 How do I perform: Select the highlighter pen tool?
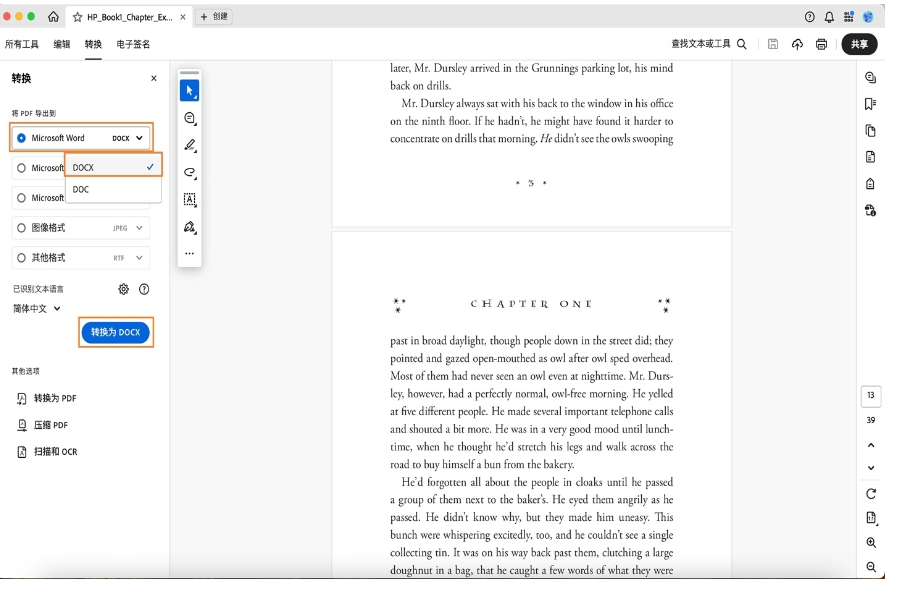click(190, 145)
